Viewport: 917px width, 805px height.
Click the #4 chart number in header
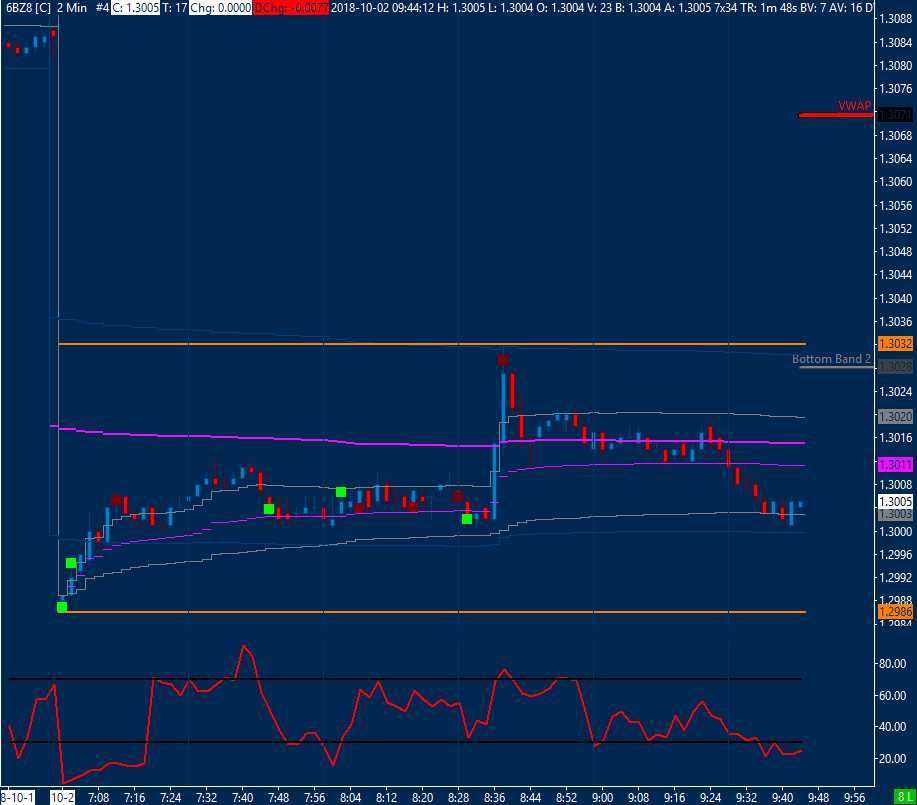(102, 8)
